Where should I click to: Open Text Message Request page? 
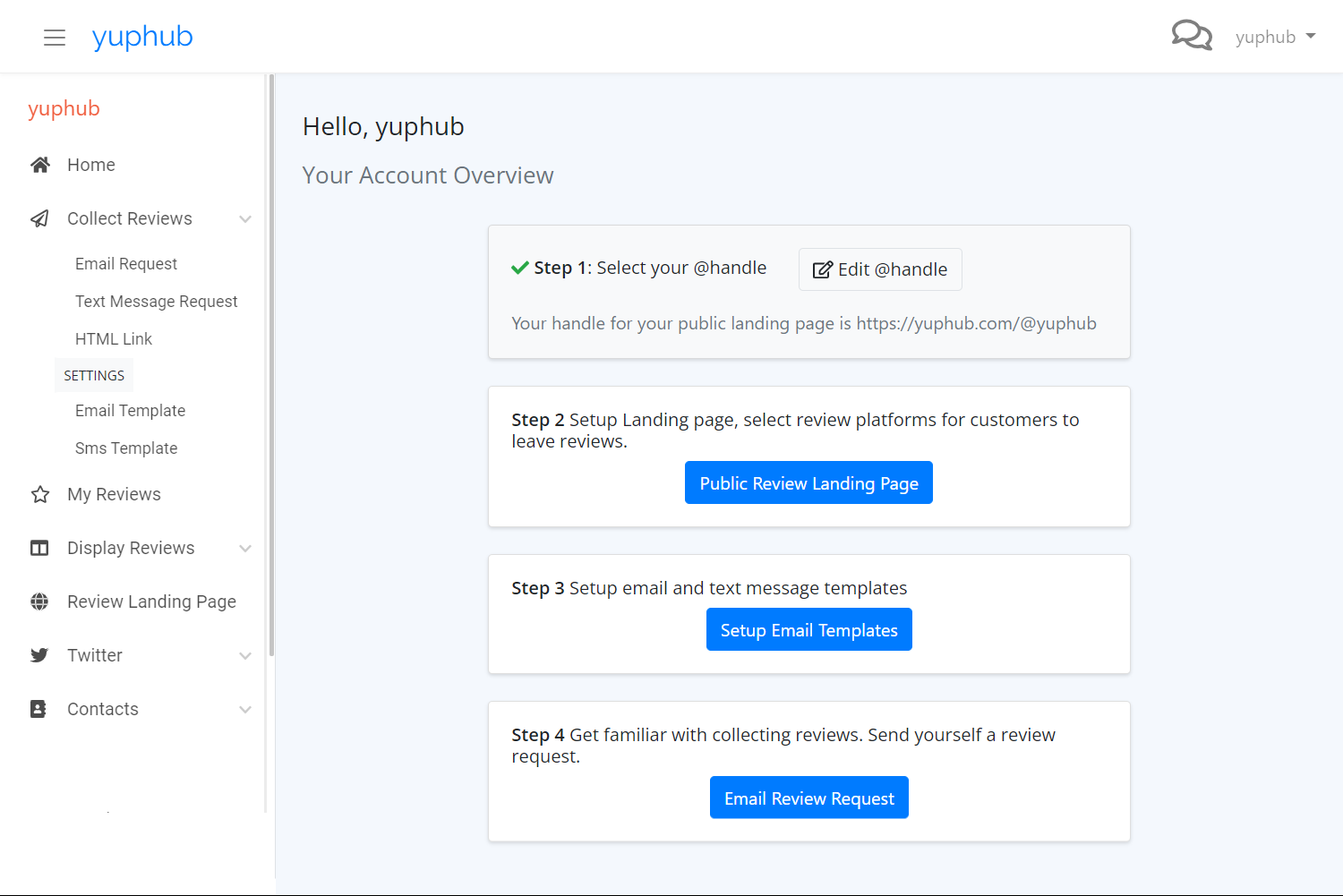click(x=157, y=302)
